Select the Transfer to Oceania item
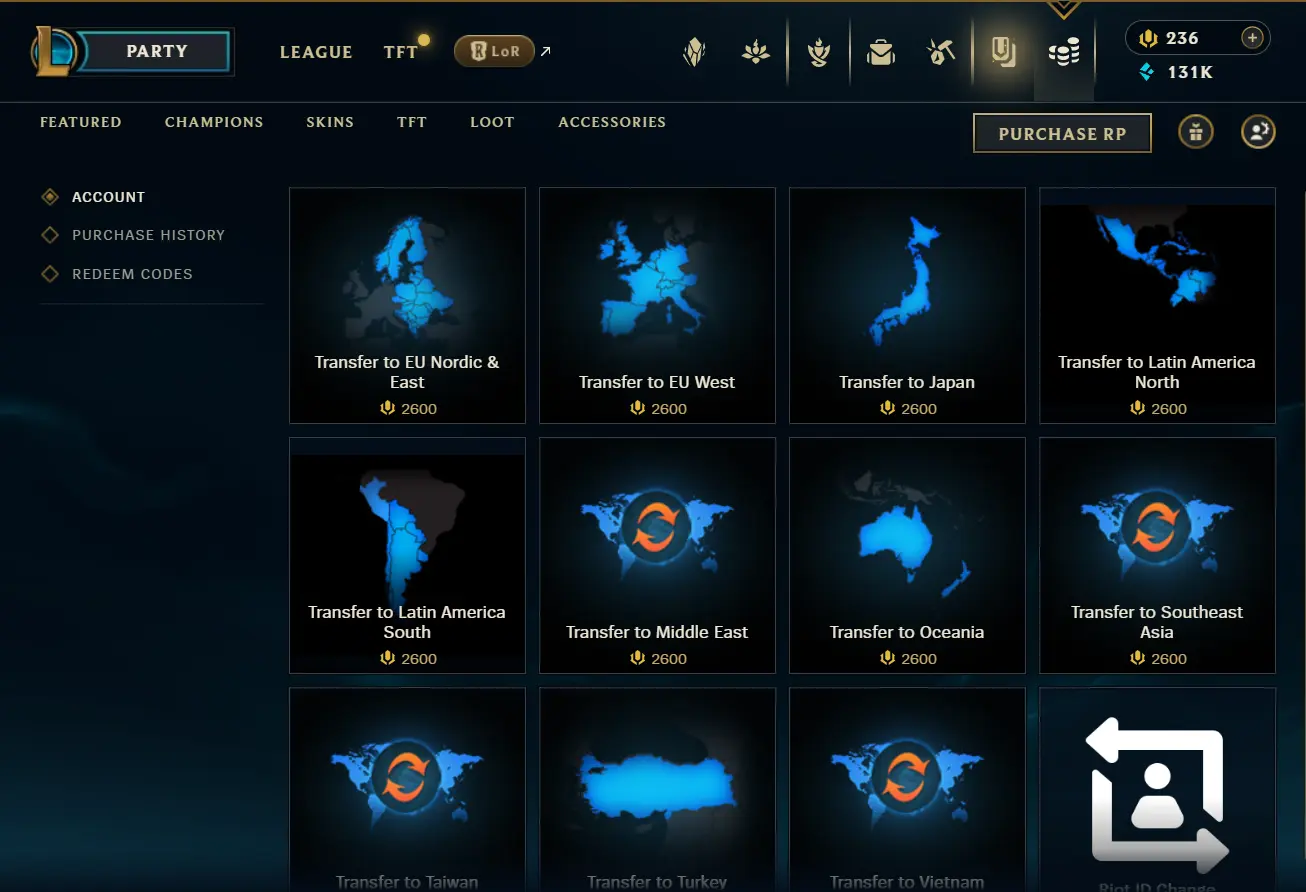Image resolution: width=1306 pixels, height=892 pixels. coord(907,555)
